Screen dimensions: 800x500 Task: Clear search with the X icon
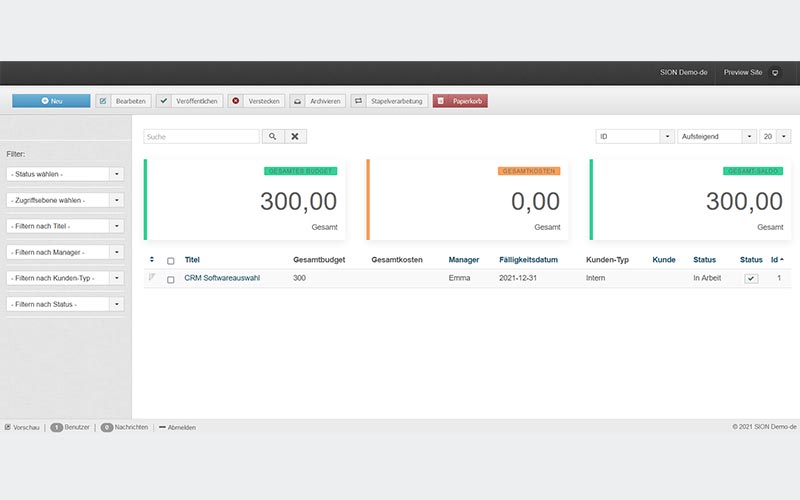point(295,137)
